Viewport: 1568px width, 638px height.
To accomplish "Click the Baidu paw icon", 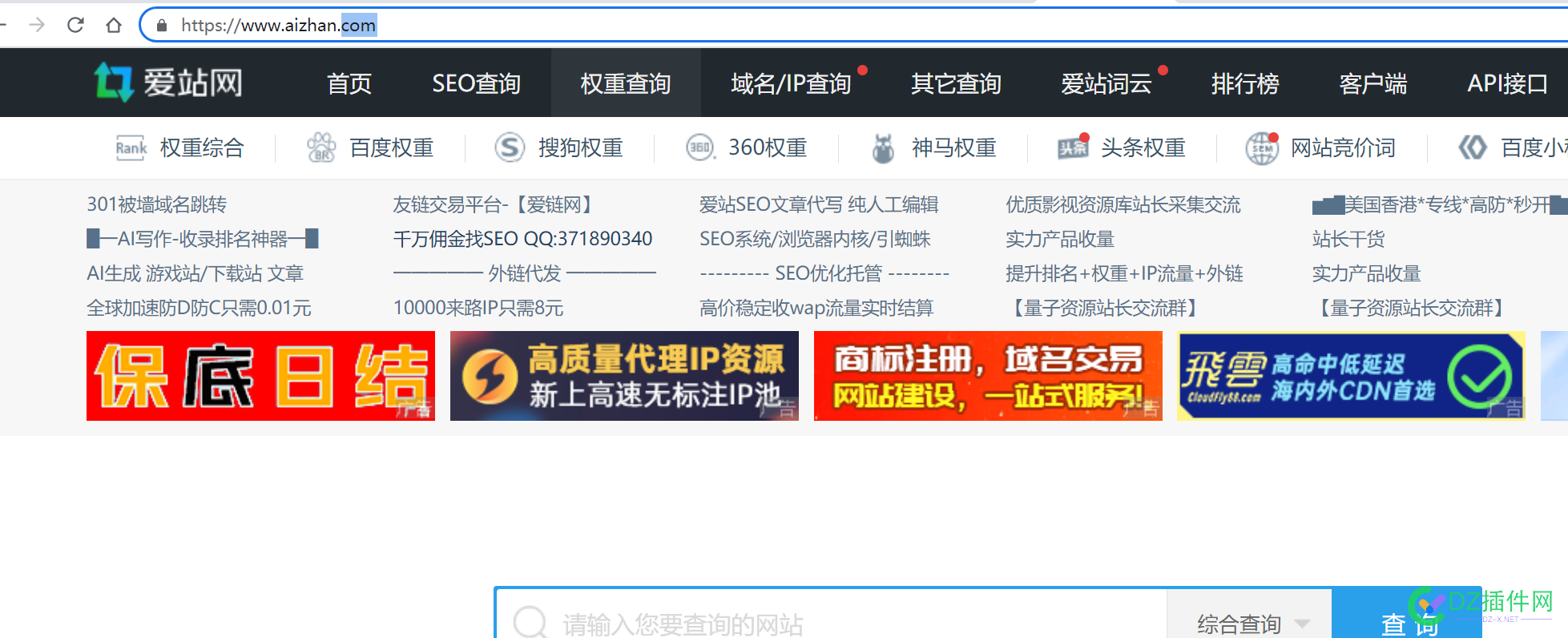I will click(x=321, y=147).
